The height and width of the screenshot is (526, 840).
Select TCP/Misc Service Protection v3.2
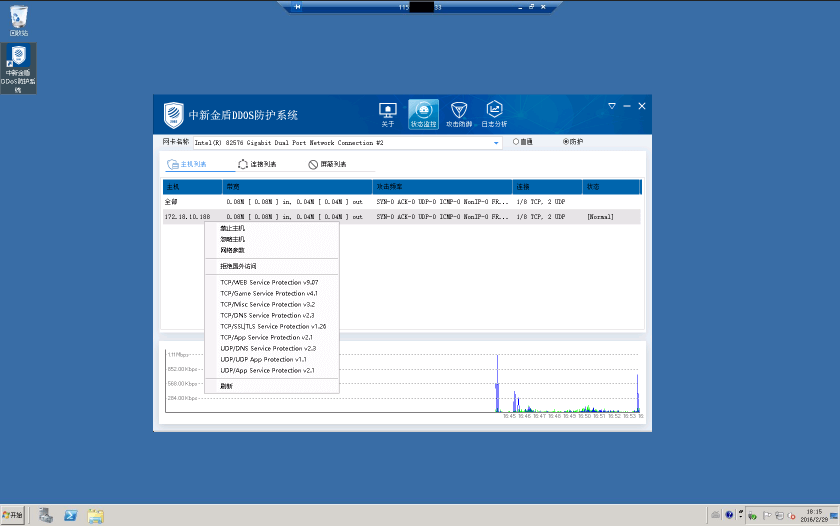pos(272,304)
